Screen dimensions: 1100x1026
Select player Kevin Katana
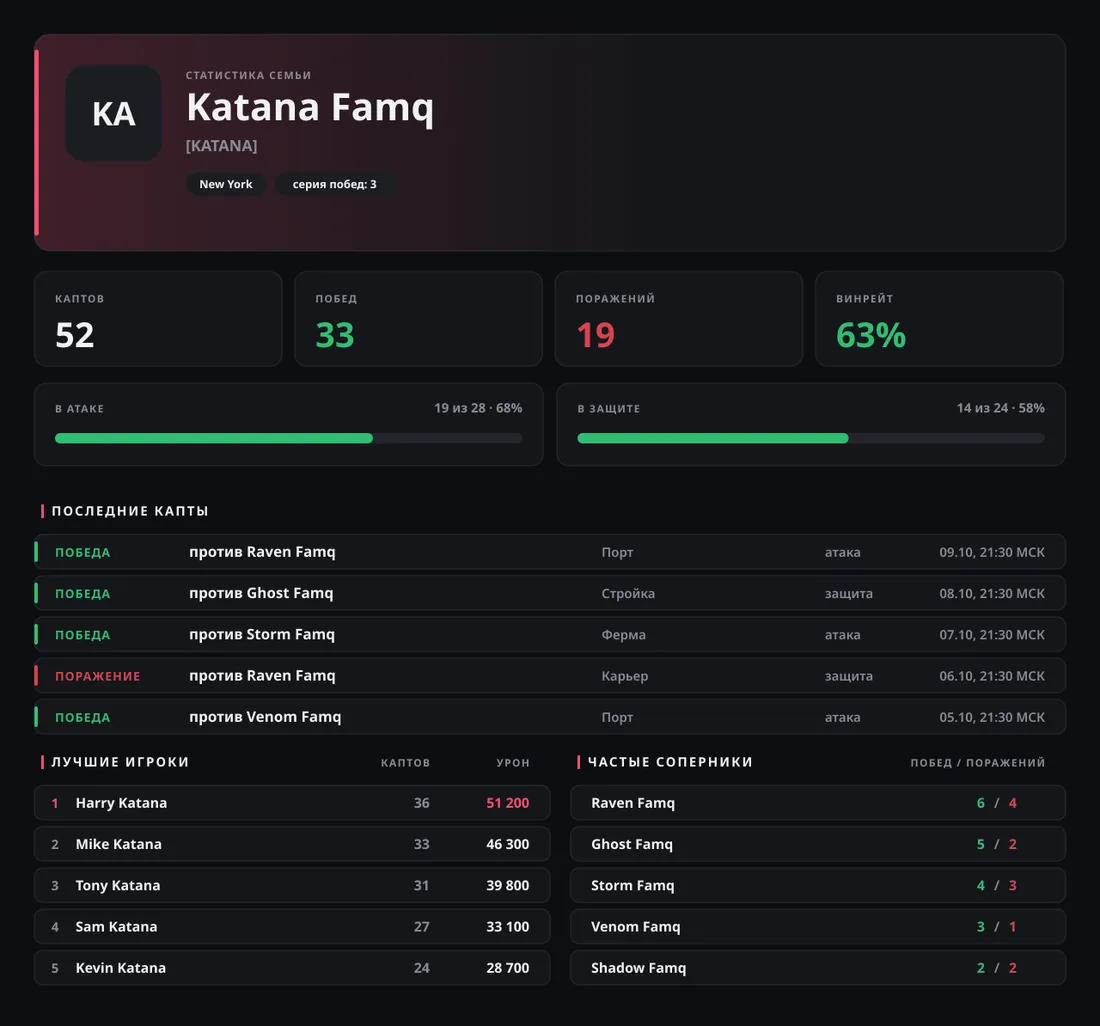tap(292, 968)
